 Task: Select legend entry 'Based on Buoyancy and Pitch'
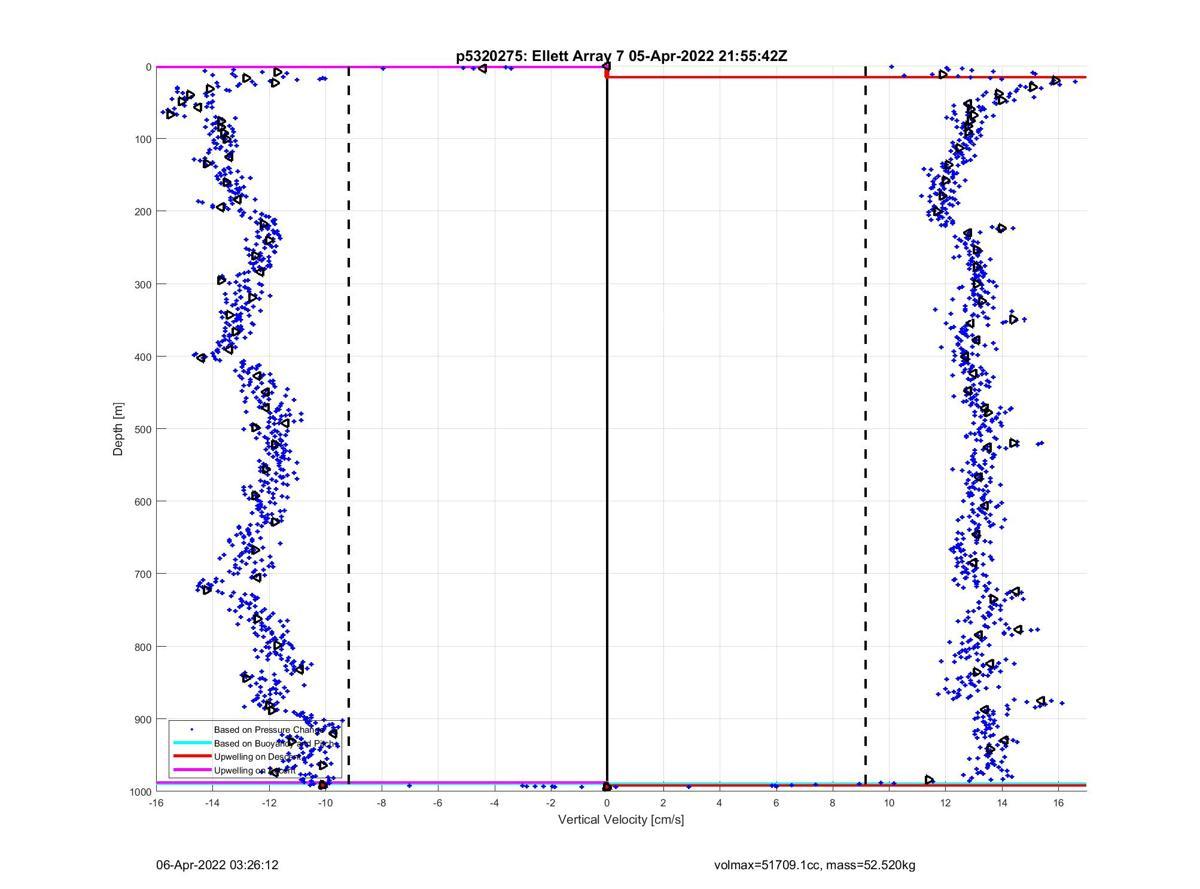point(276,743)
